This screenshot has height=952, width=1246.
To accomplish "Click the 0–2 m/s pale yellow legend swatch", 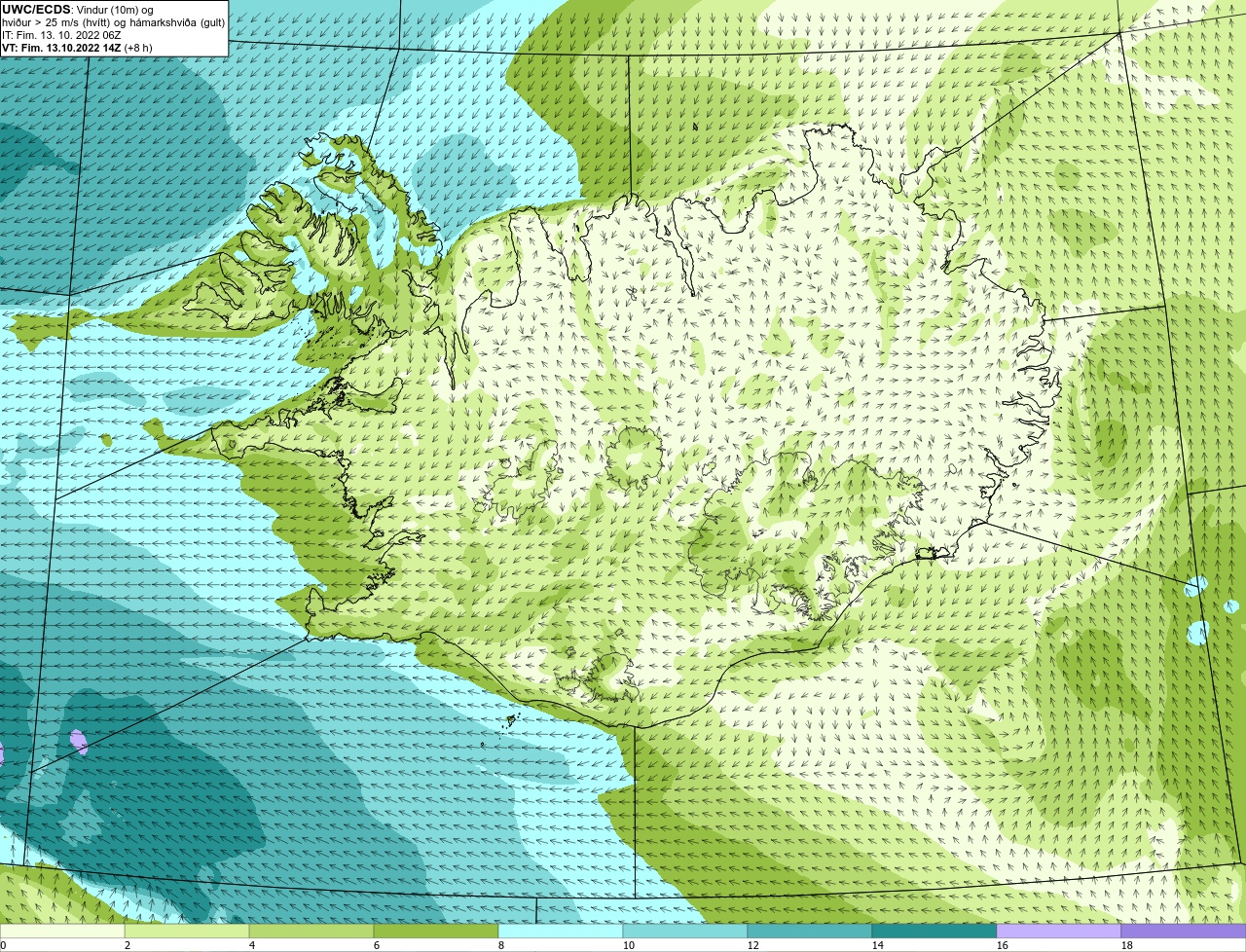I will pyautogui.click(x=62, y=932).
